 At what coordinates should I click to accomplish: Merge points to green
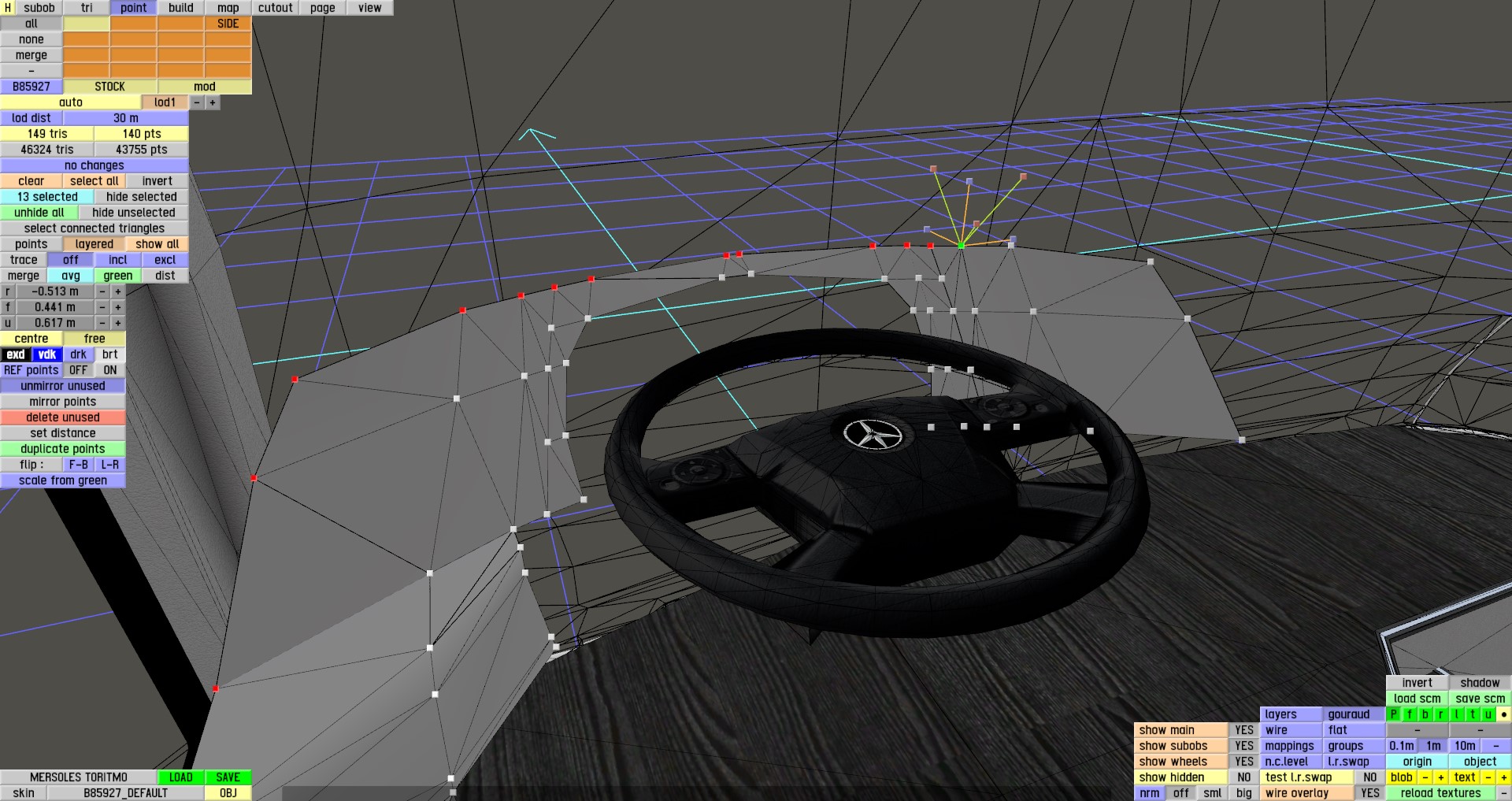118,276
